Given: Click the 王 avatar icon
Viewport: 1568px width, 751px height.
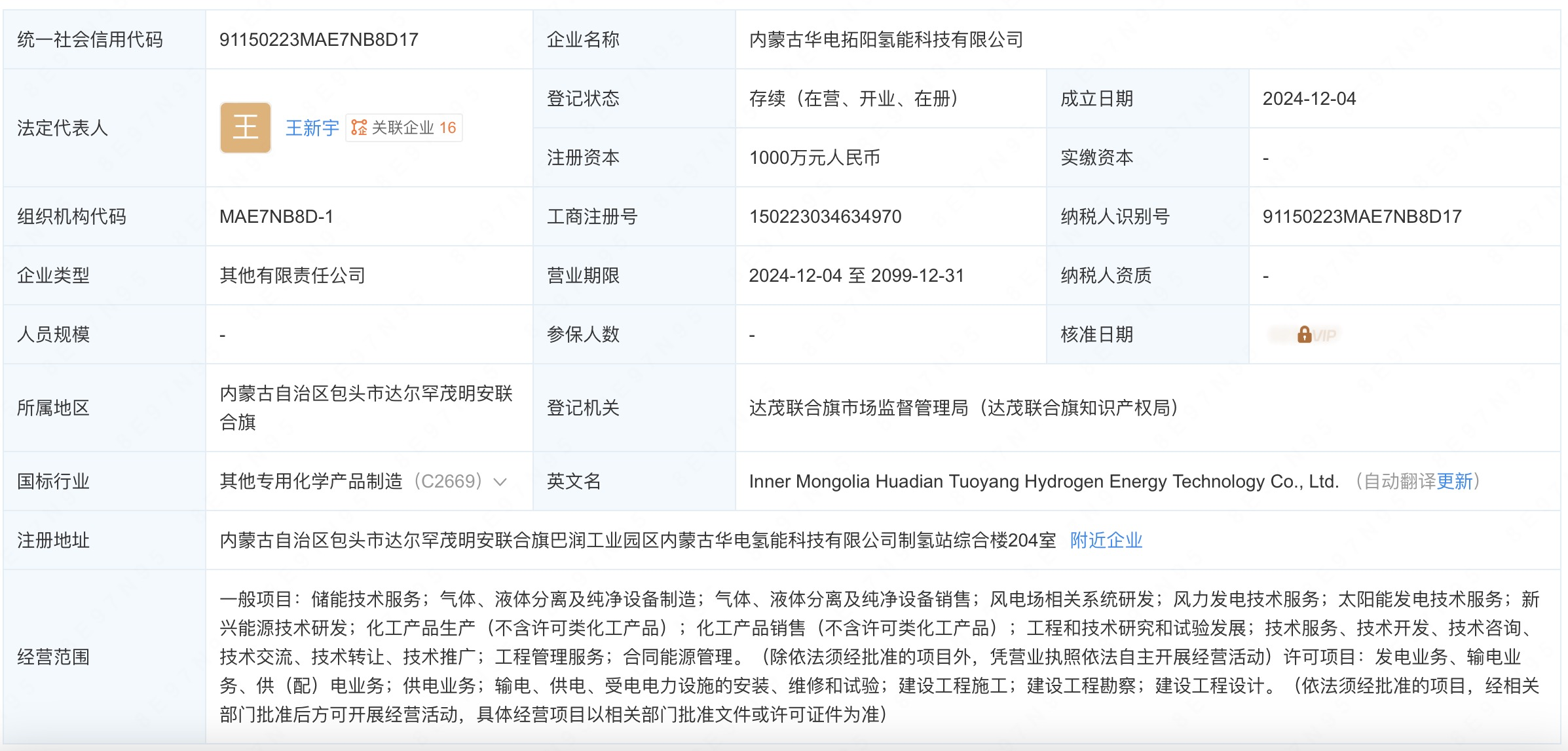Looking at the screenshot, I should [x=245, y=127].
